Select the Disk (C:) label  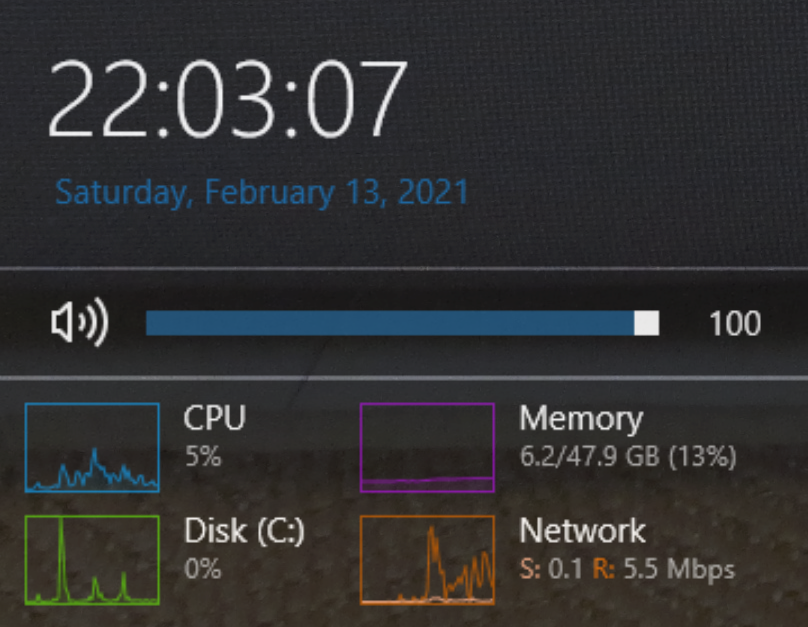244,531
